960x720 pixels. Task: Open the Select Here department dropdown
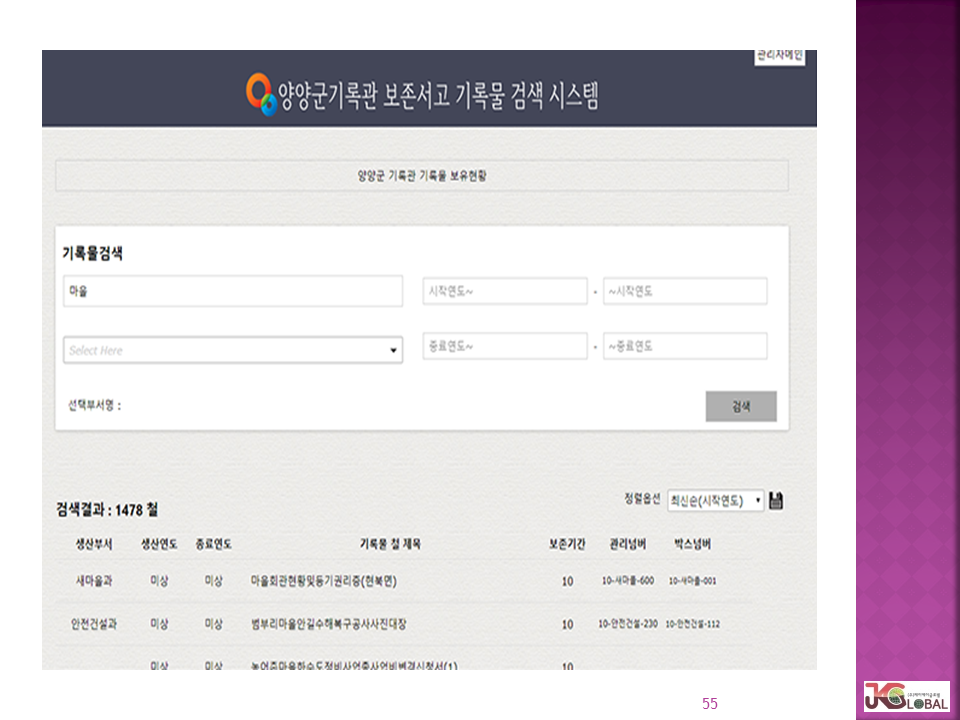[233, 350]
